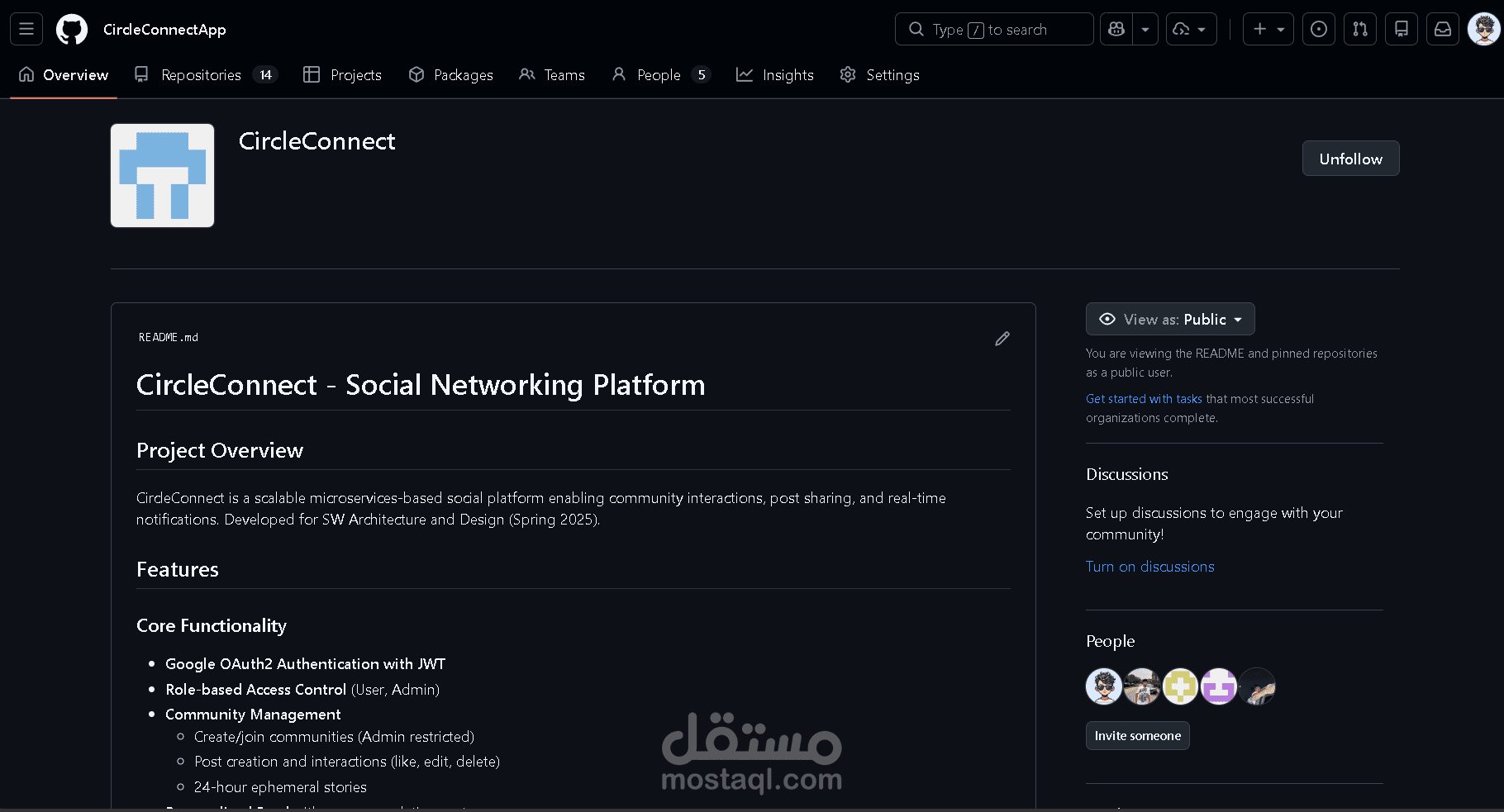This screenshot has width=1504, height=812.
Task: Click the CircleConnect organization avatar
Action: (163, 176)
